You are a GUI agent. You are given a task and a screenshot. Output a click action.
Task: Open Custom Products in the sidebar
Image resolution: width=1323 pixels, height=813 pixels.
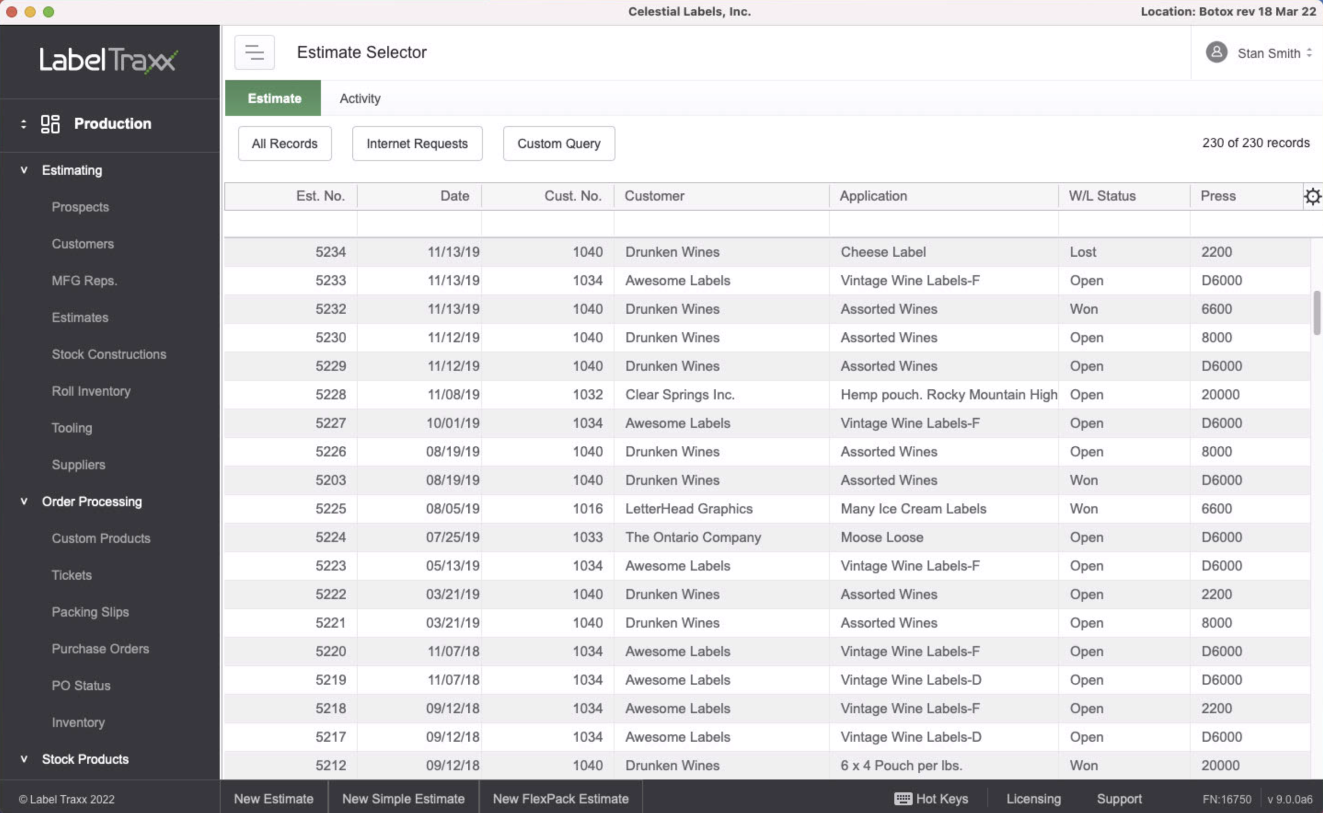101,539
